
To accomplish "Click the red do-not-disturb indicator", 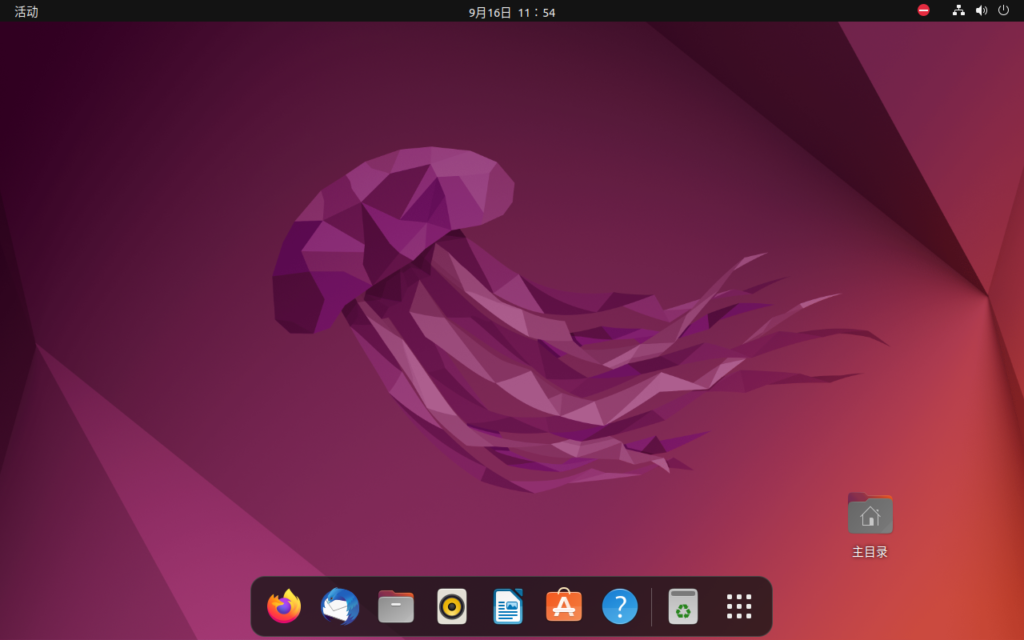I will 921,11.
